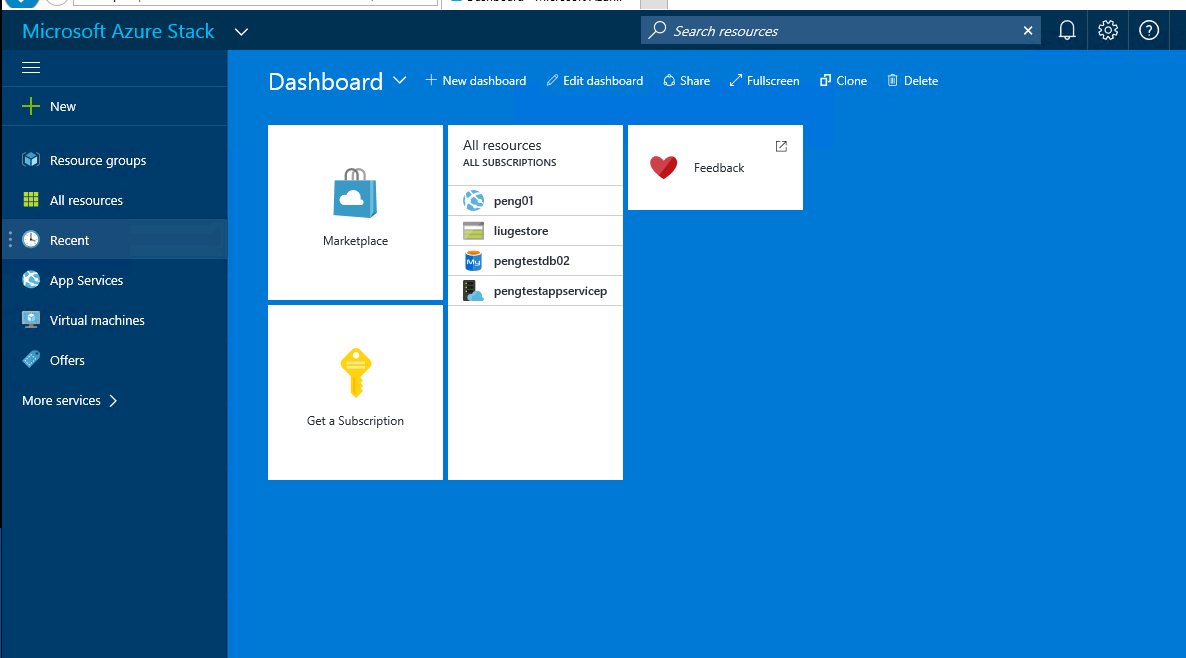Open the peng01 resource
Viewport: 1186px width, 658px height.
pyautogui.click(x=536, y=200)
